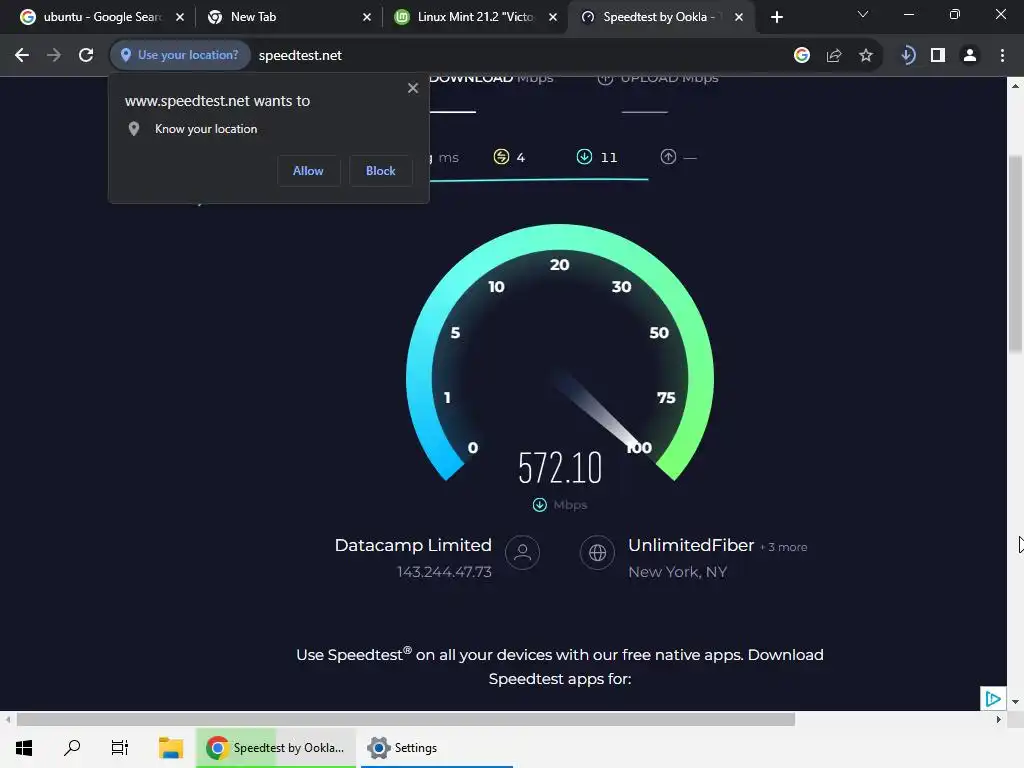Open File Explorer from the taskbar
The image size is (1024, 768).
[x=170, y=748]
